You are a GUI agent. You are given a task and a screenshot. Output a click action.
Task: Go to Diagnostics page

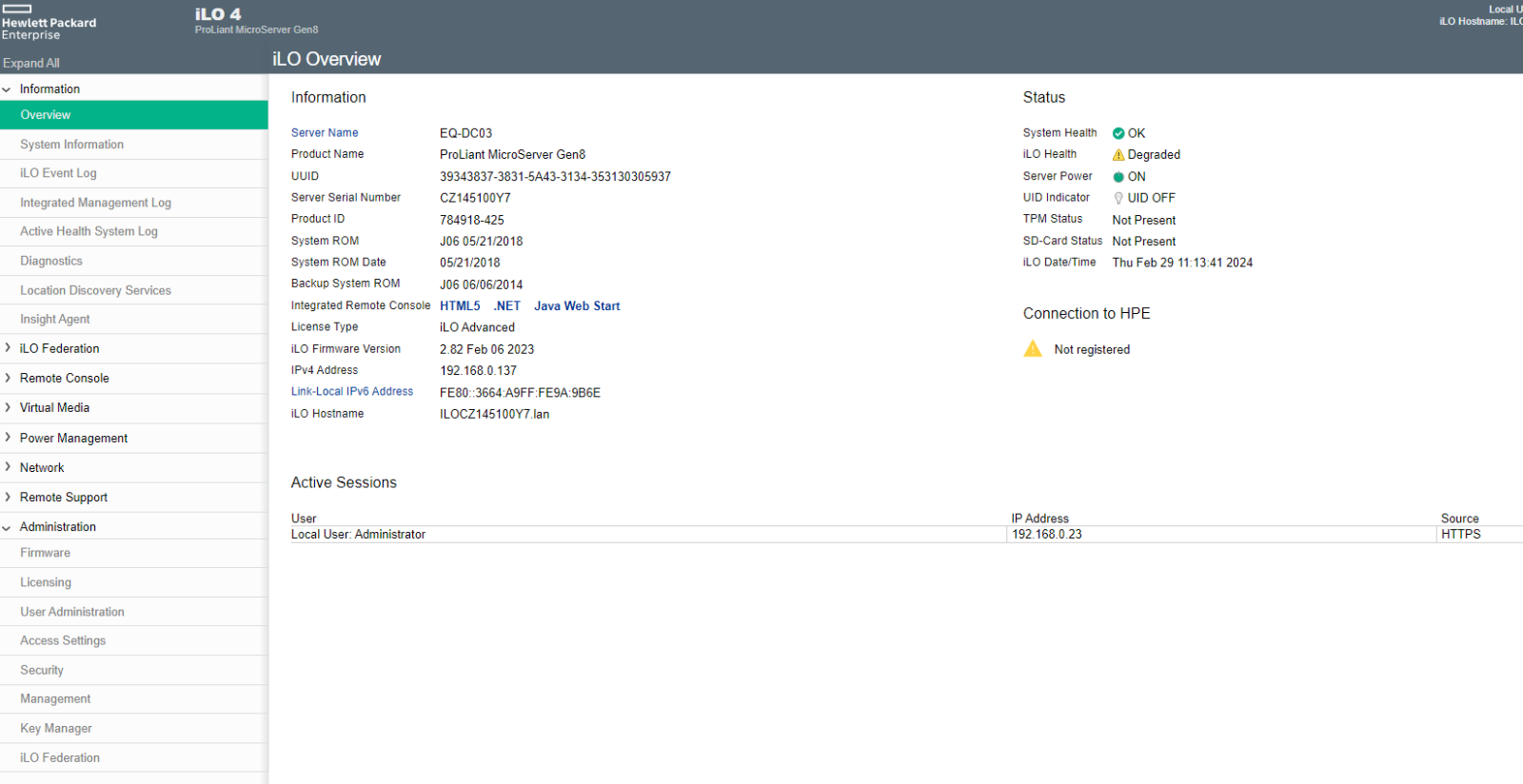[133, 261]
